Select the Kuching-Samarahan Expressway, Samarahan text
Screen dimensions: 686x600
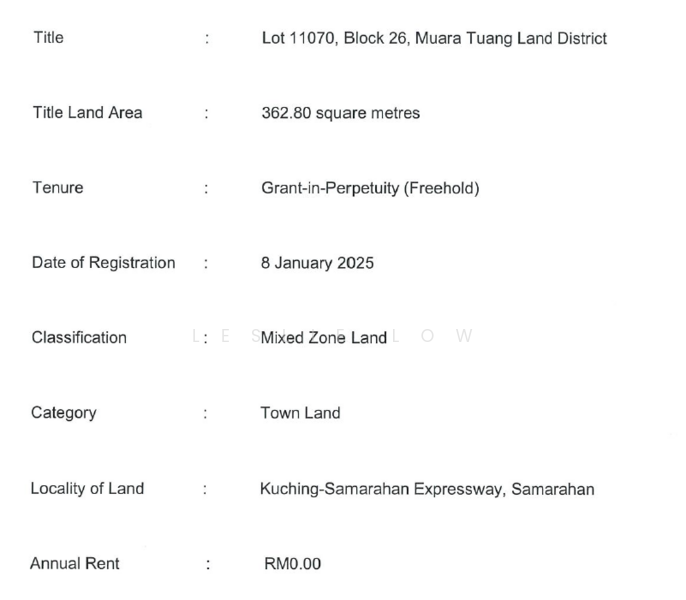(427, 489)
